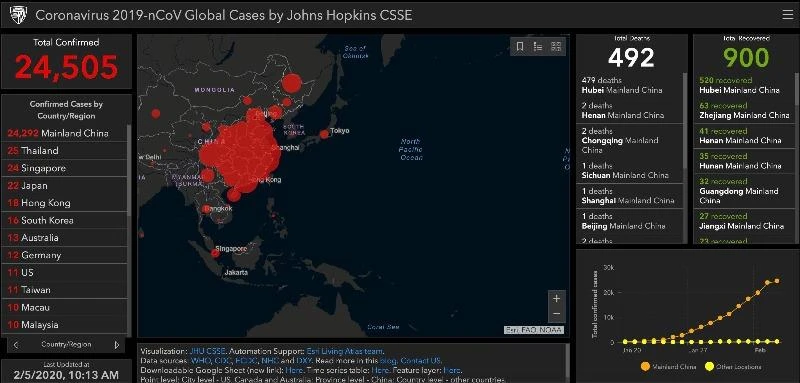Select Sichuan 1 deaths entry
This screenshot has height=383, width=800.
(x=629, y=170)
